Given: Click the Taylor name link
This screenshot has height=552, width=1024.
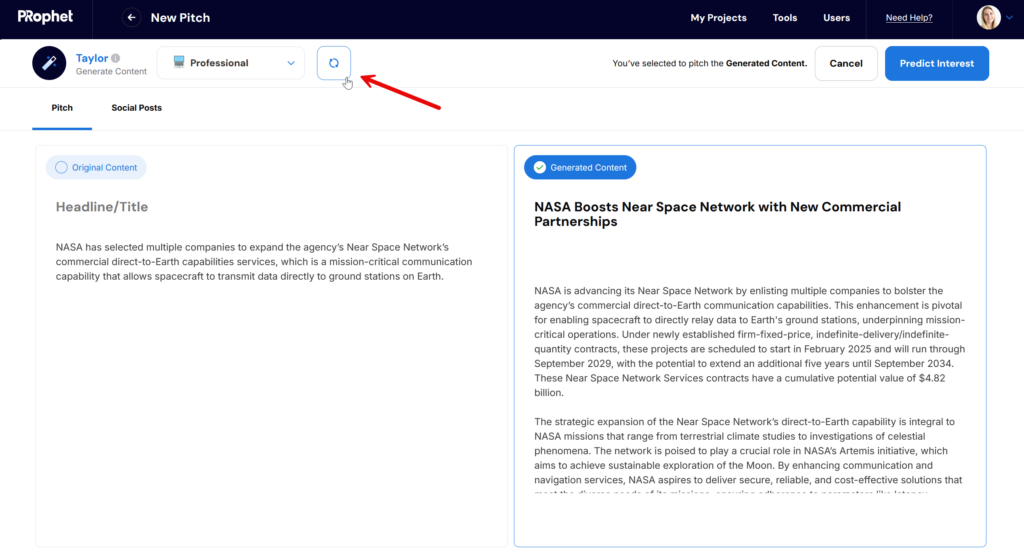Looking at the screenshot, I should coord(91,58).
